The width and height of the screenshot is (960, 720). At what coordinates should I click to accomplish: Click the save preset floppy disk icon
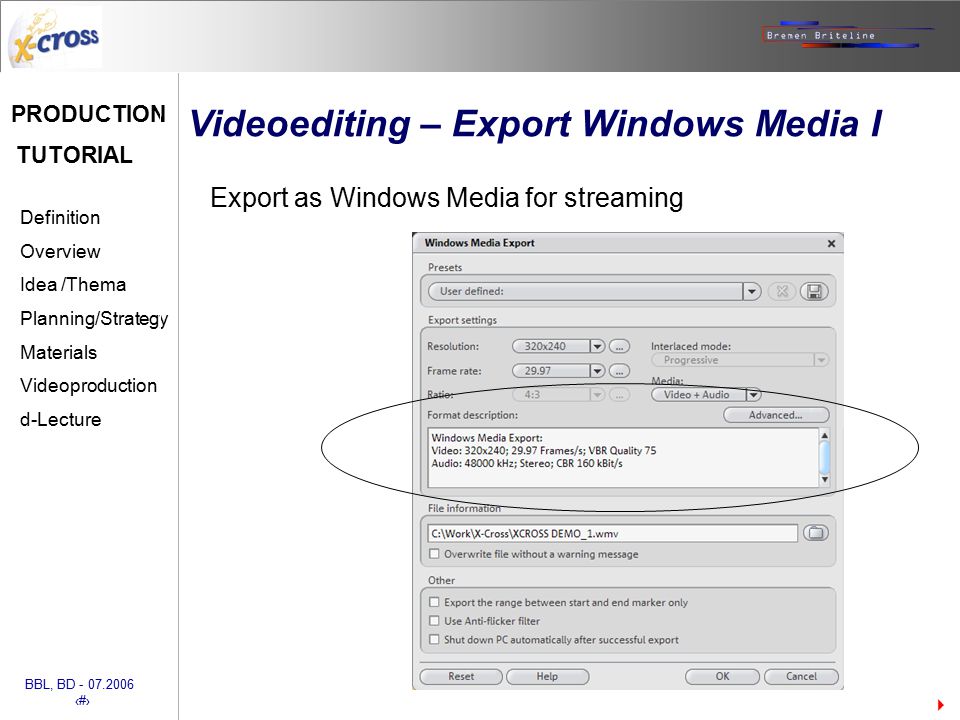(x=814, y=291)
